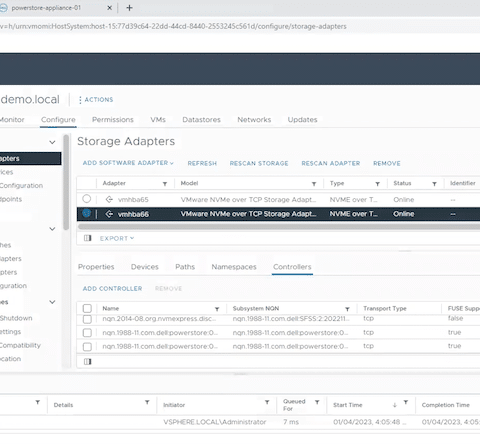Click horizontal scrollbar under adapters table

pyautogui.click(x=279, y=227)
